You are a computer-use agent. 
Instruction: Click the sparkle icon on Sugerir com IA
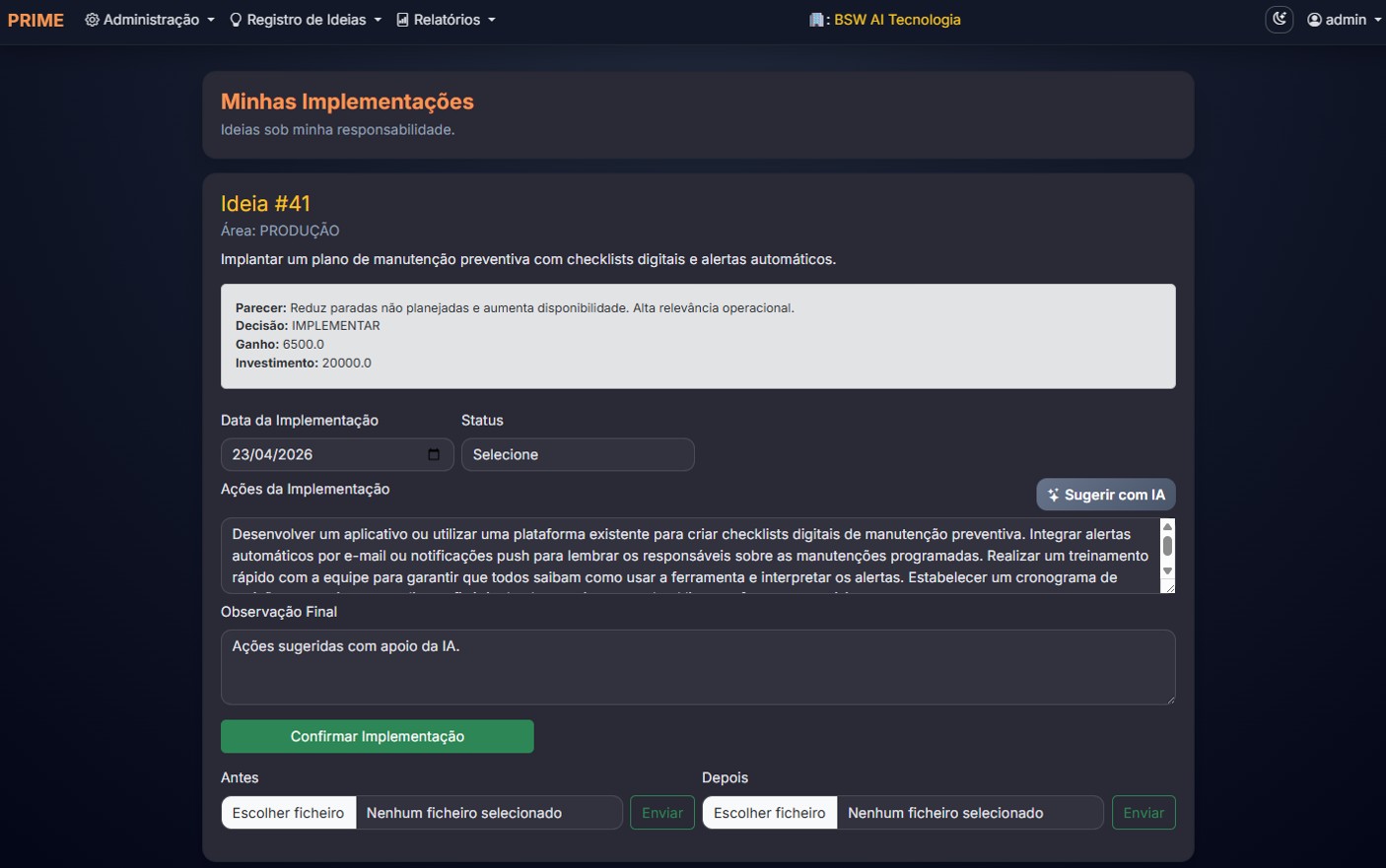click(x=1053, y=495)
